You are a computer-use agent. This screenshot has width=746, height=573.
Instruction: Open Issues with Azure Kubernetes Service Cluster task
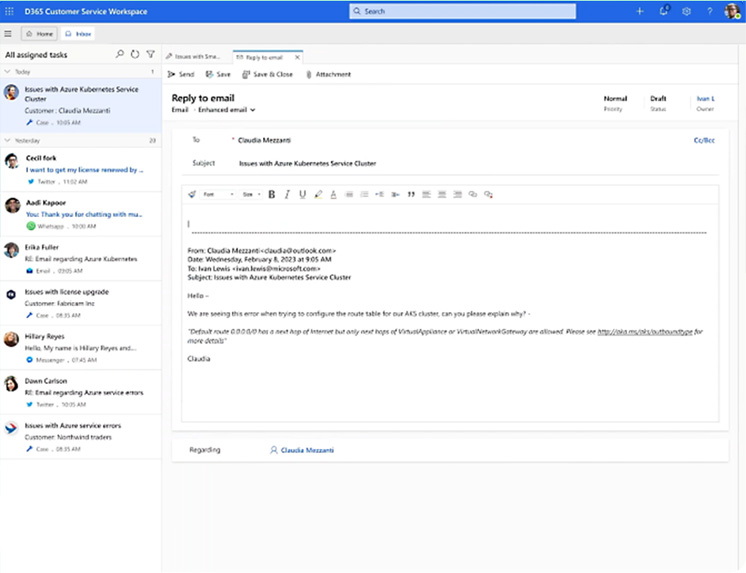coord(81,106)
